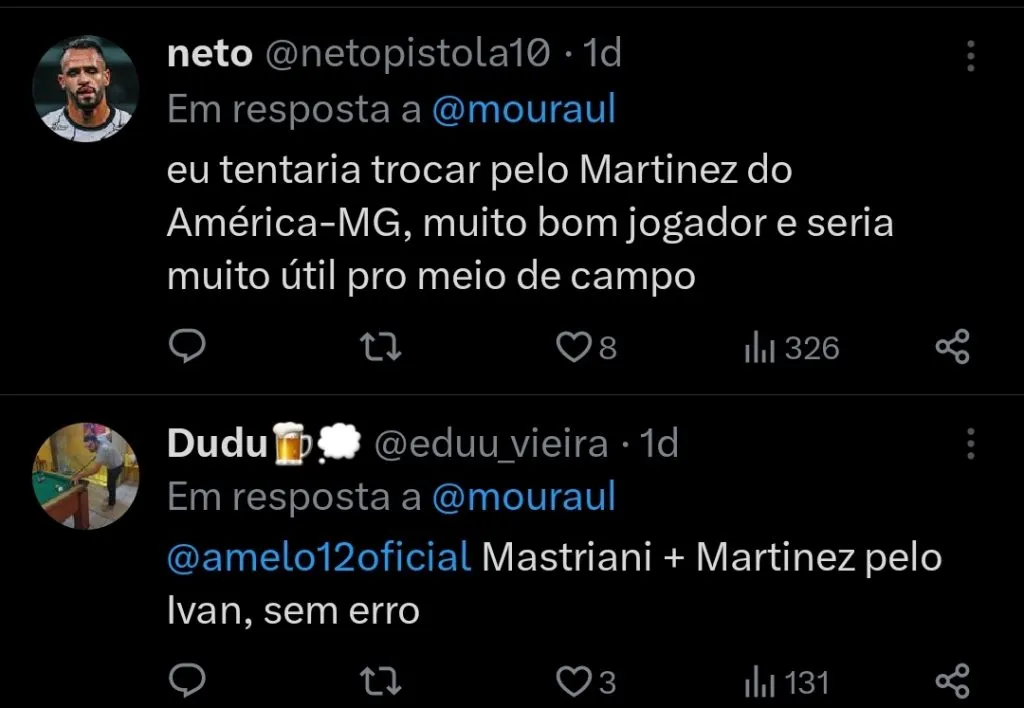Open more options menu on Dudu's tweet
This screenshot has height=708, width=1024.
click(x=969, y=443)
